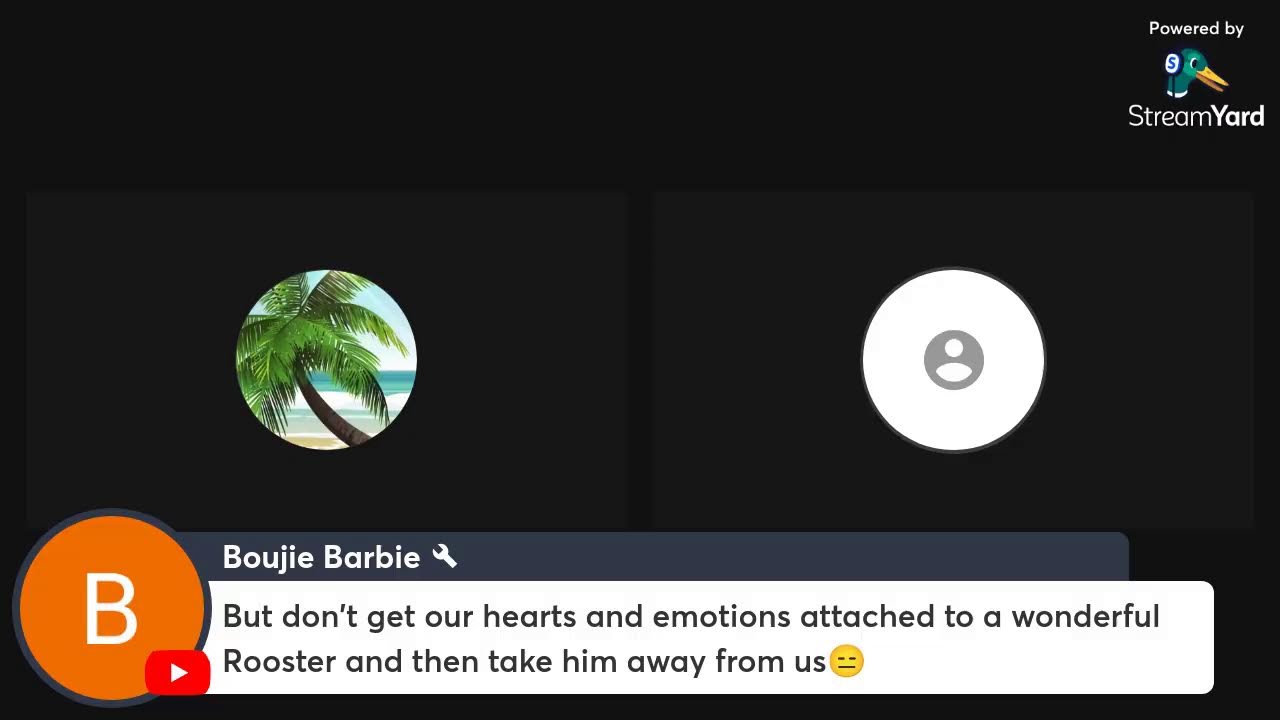Click the red YouTube play badge

[x=178, y=672]
